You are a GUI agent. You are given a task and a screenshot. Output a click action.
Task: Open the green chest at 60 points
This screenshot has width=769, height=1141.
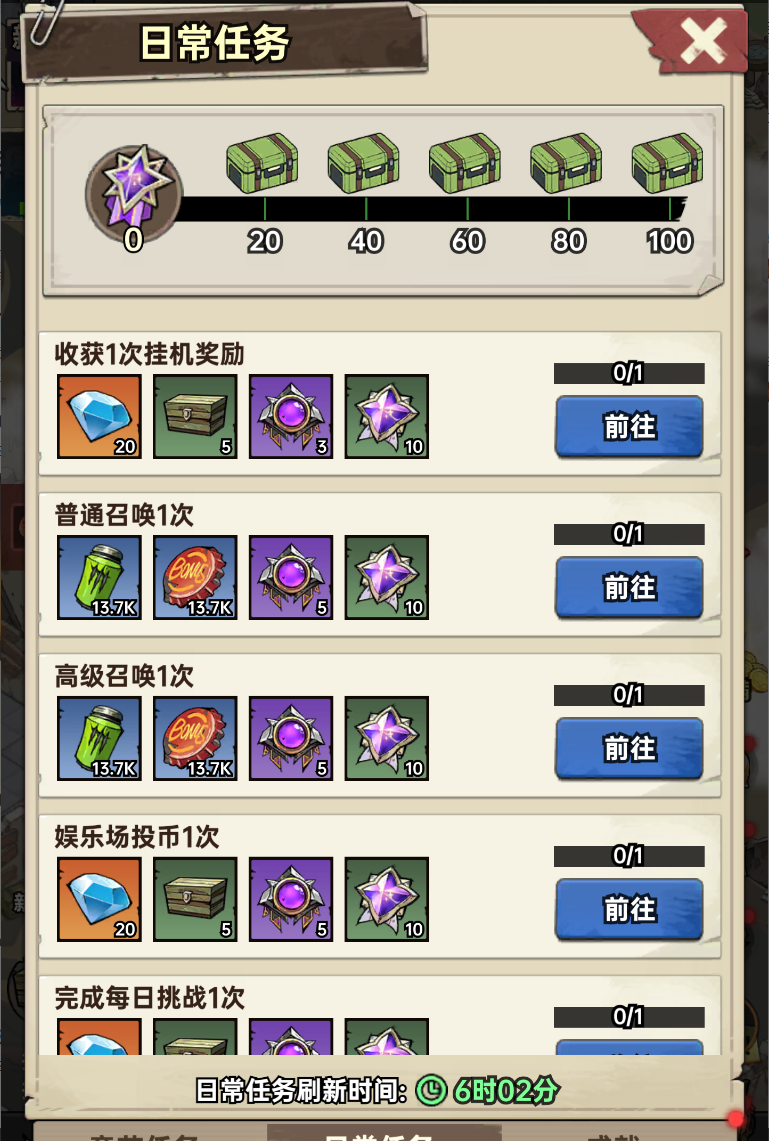[465, 164]
